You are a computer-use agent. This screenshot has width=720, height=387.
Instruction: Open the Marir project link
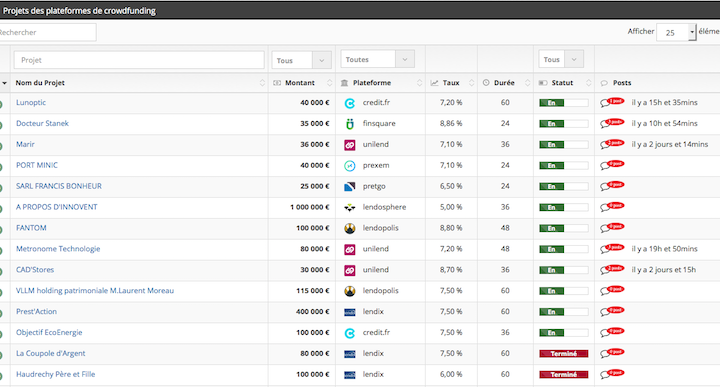[25, 144]
